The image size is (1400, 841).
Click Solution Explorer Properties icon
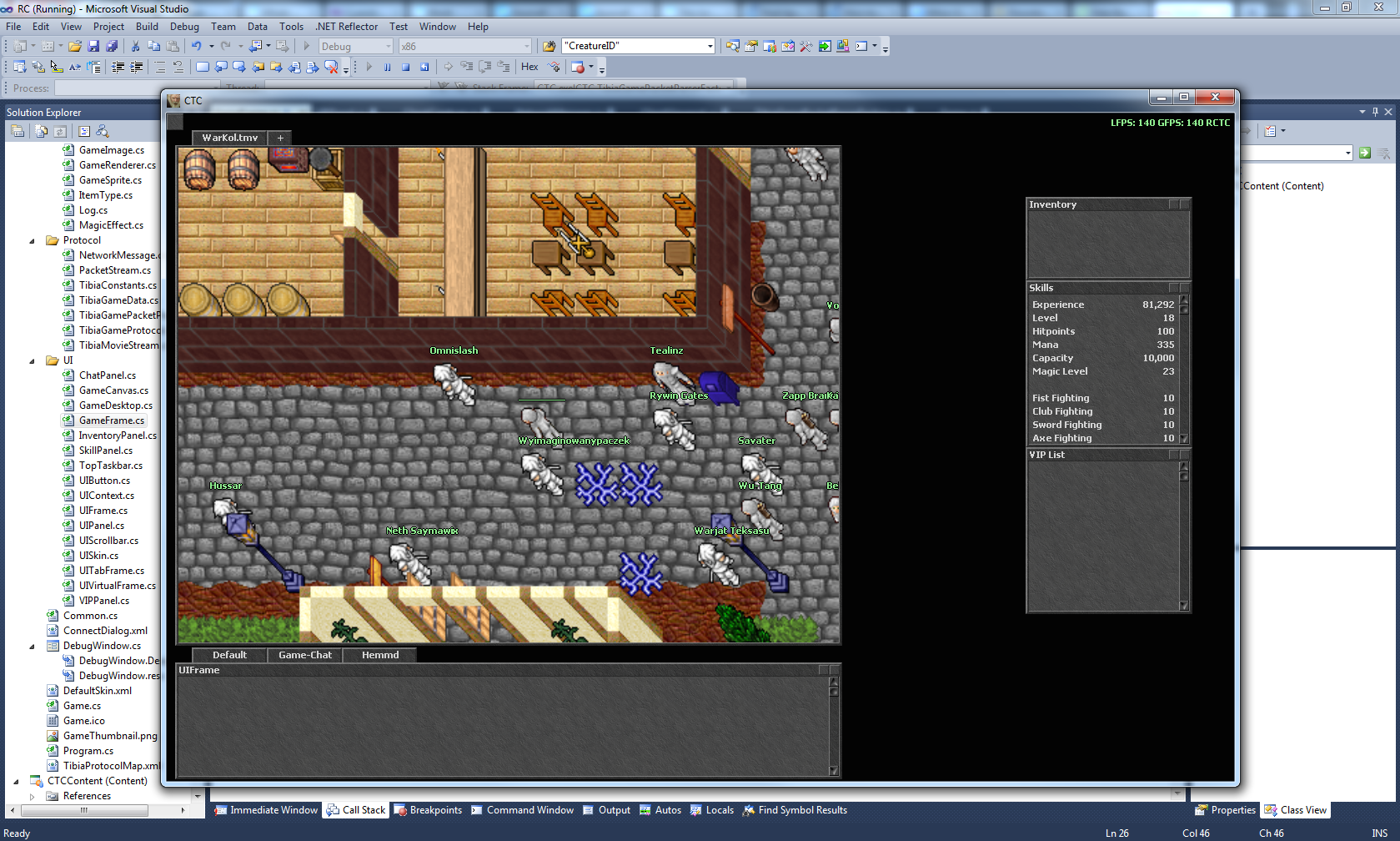pyautogui.click(x=18, y=131)
